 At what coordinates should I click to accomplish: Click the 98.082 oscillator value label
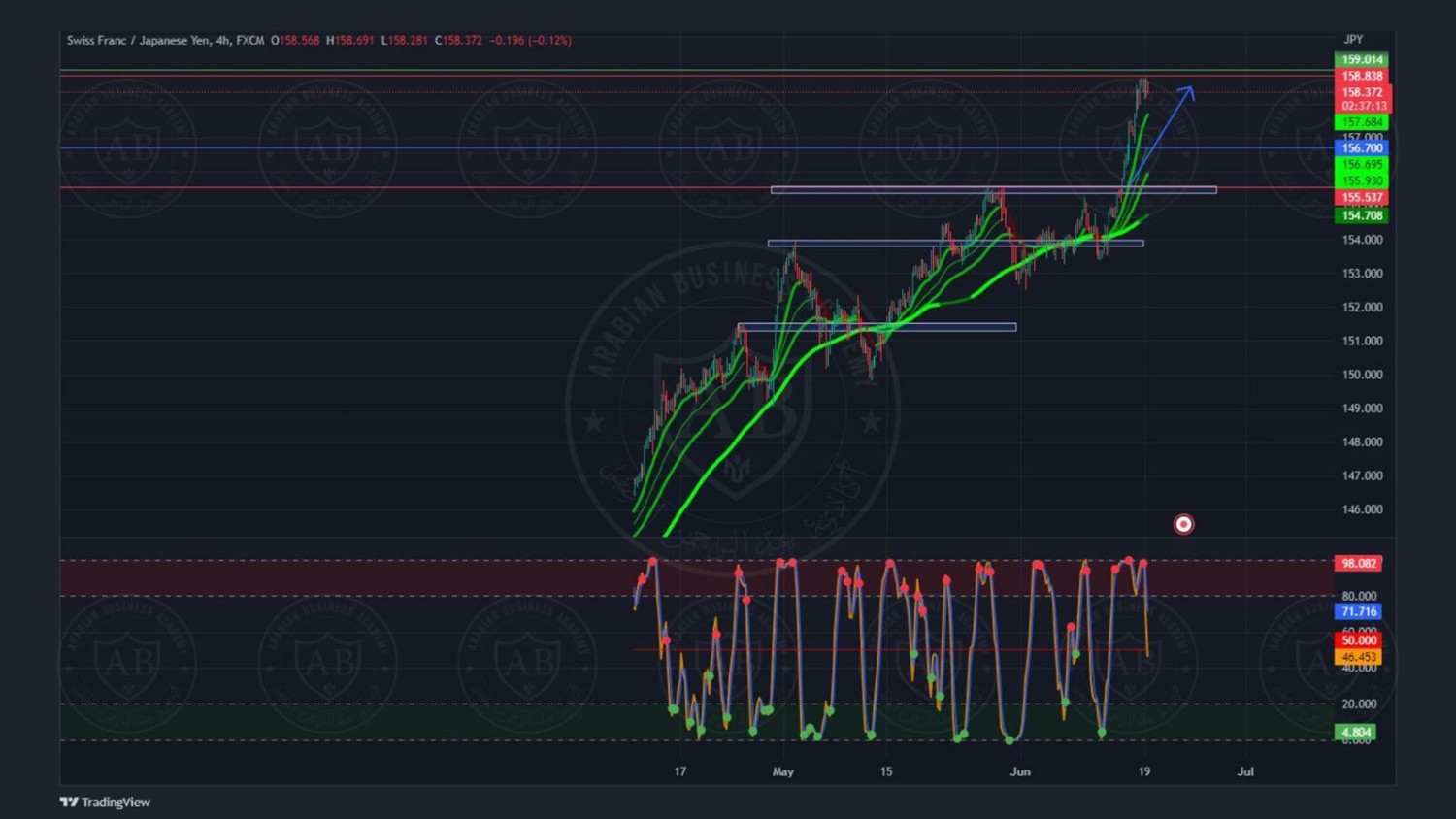click(1358, 563)
